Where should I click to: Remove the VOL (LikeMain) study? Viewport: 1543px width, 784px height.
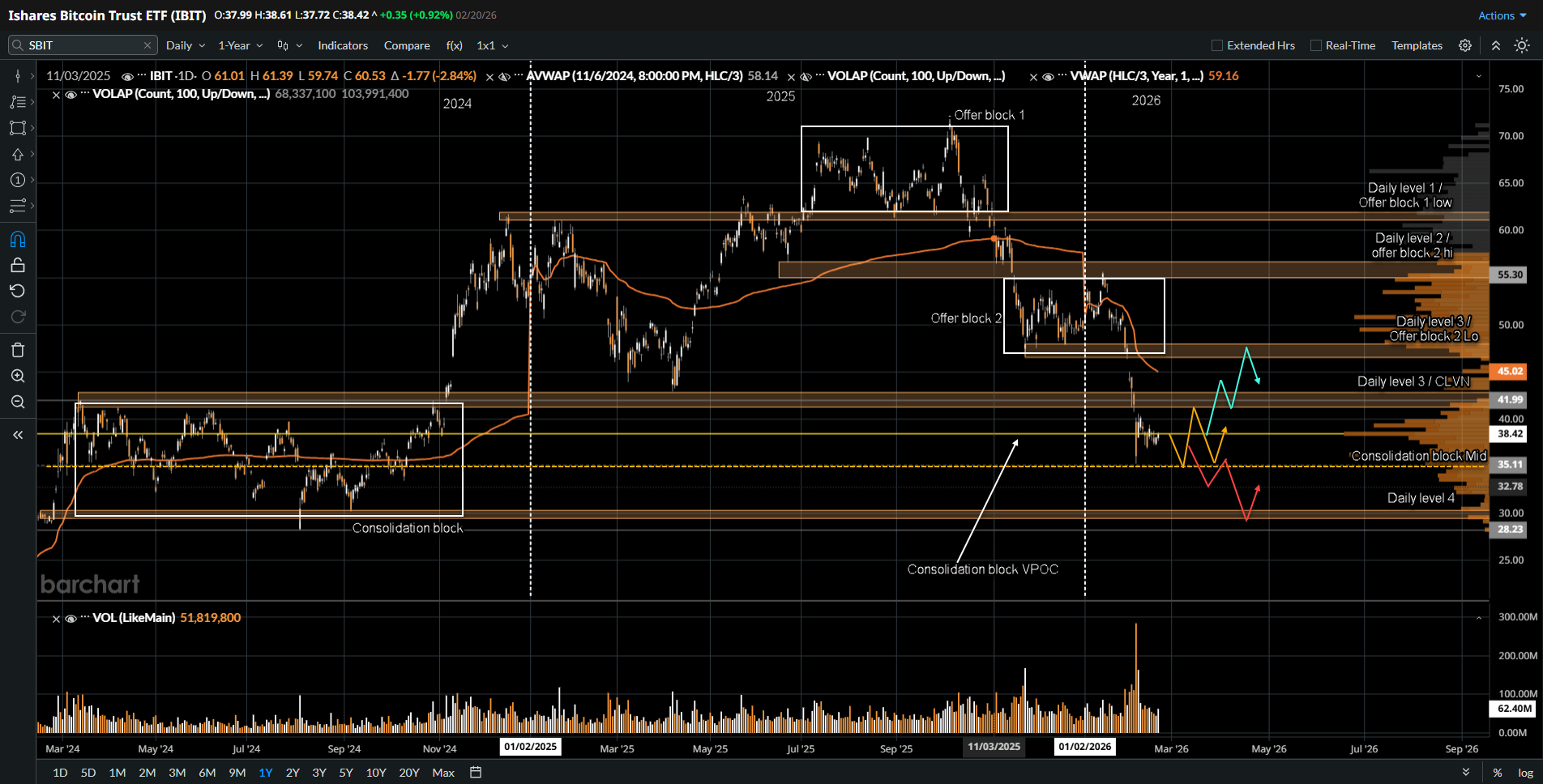[x=56, y=619]
